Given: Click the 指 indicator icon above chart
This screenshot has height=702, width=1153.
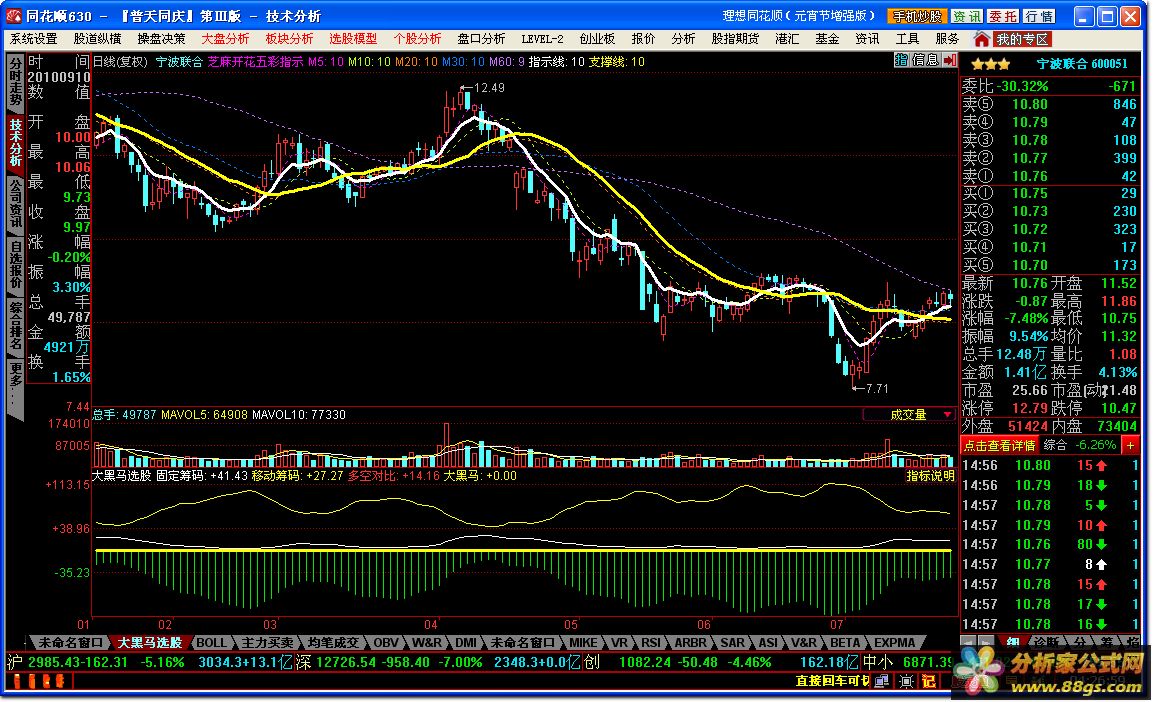Looking at the screenshot, I should (902, 60).
